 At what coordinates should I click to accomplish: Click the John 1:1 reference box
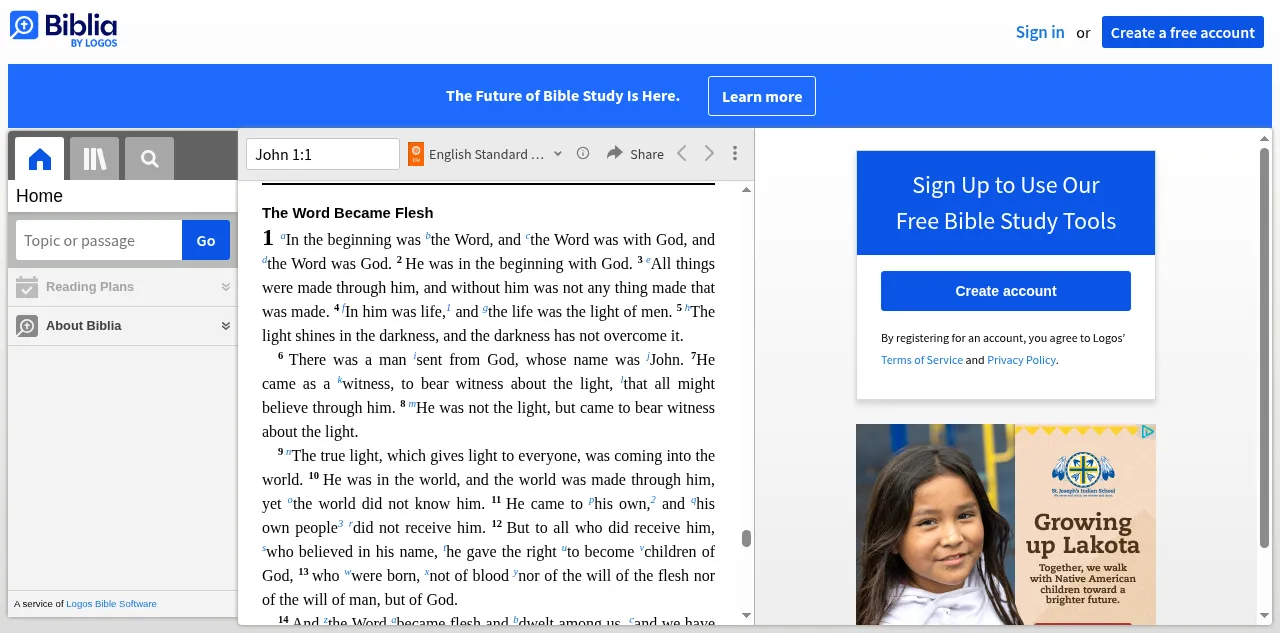[x=323, y=154]
